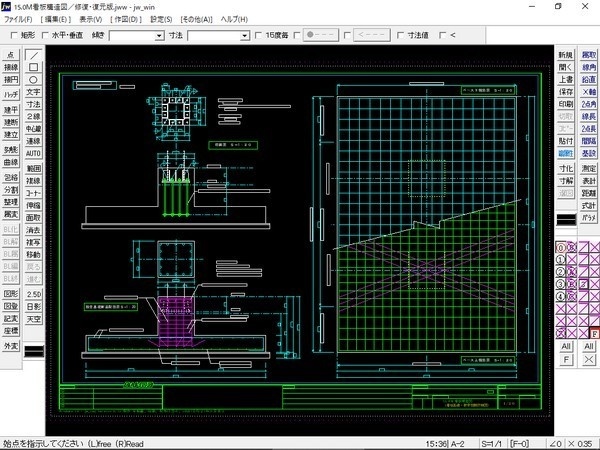This screenshot has width=600, height=450.
Task: Select layer 0 circle button
Action: pos(561,248)
